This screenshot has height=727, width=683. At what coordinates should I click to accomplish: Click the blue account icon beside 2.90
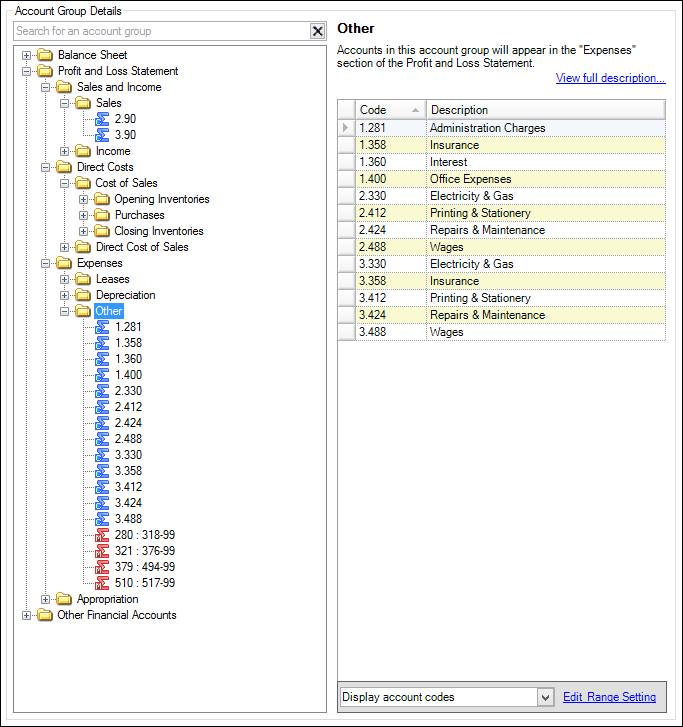(x=101, y=119)
